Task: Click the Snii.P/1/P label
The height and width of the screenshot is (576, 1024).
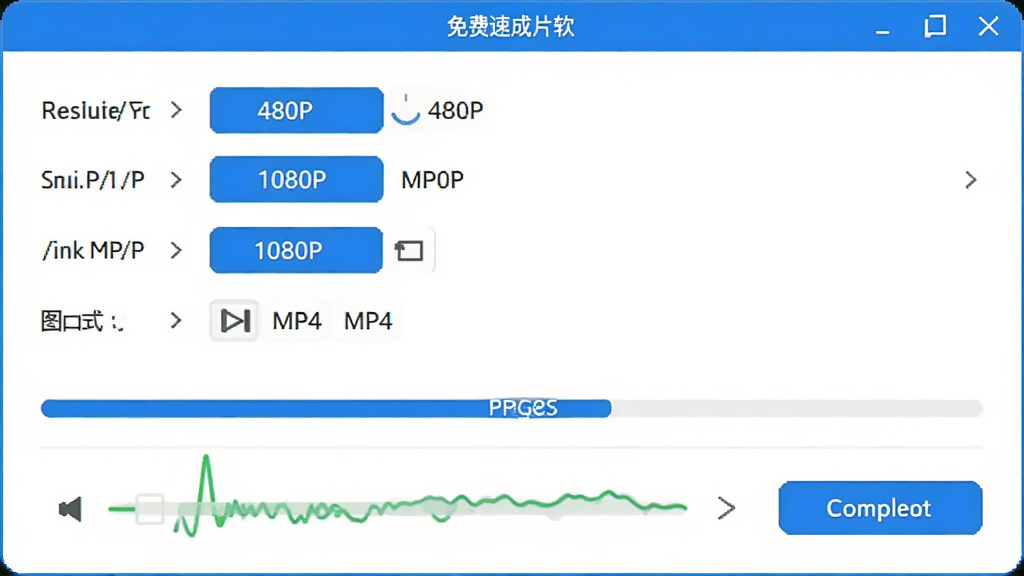Action: coord(93,180)
